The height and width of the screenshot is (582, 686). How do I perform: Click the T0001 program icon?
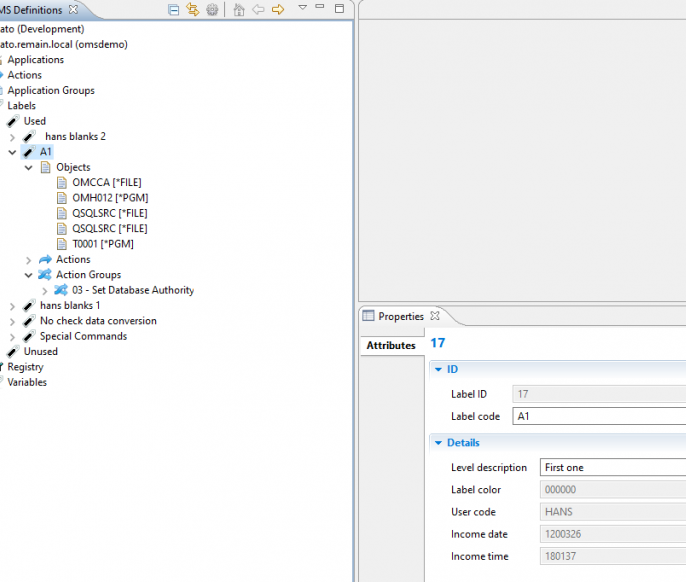[62, 244]
